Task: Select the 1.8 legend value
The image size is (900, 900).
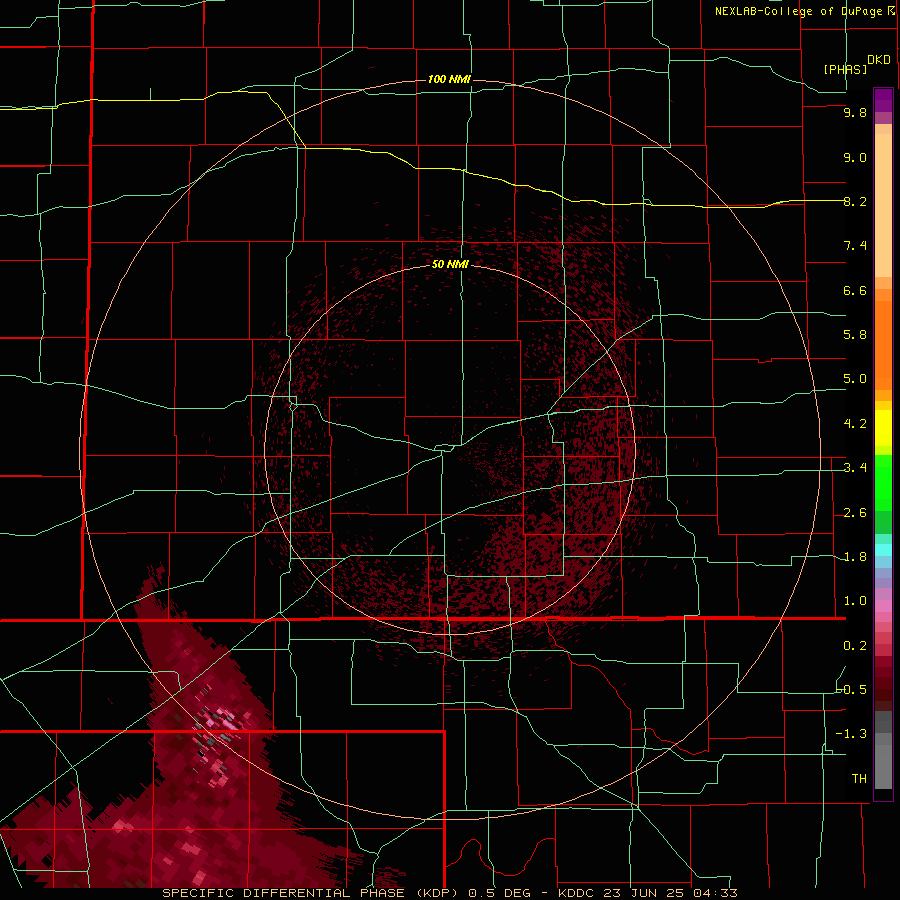Action: (855, 557)
